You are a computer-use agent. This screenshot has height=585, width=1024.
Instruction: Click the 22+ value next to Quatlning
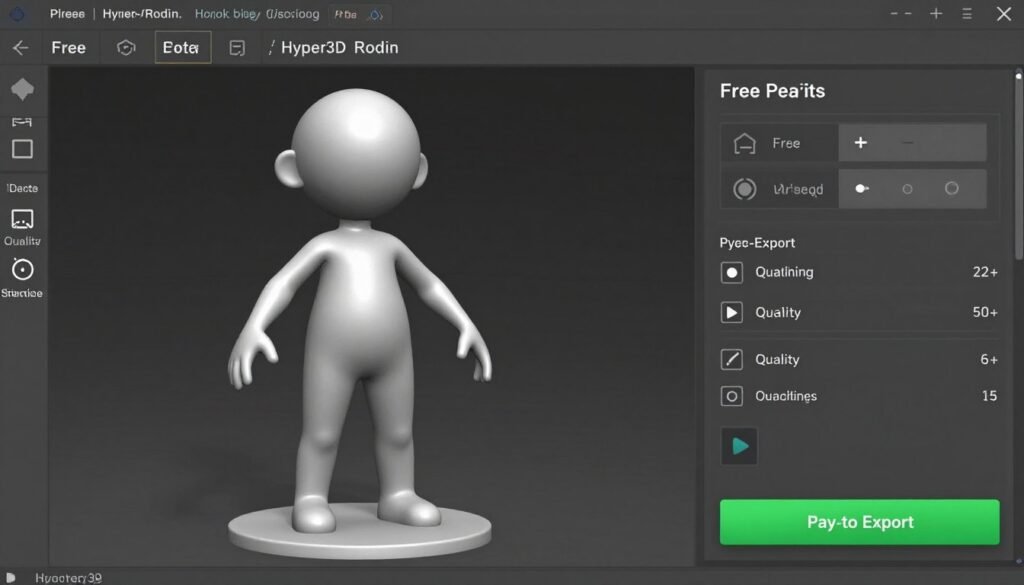(985, 272)
